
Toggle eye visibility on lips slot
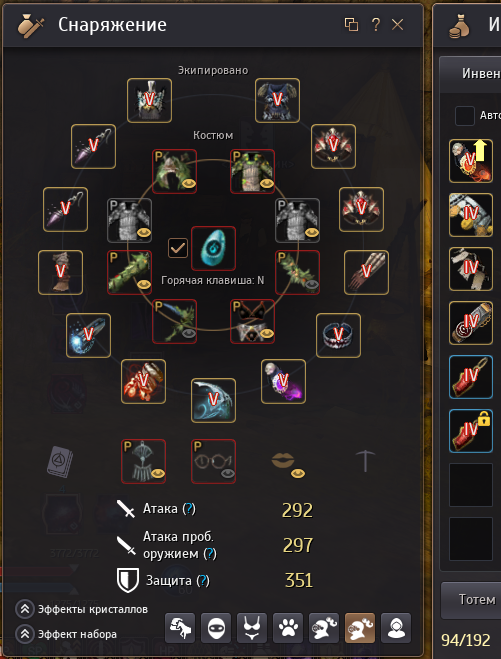[298, 474]
